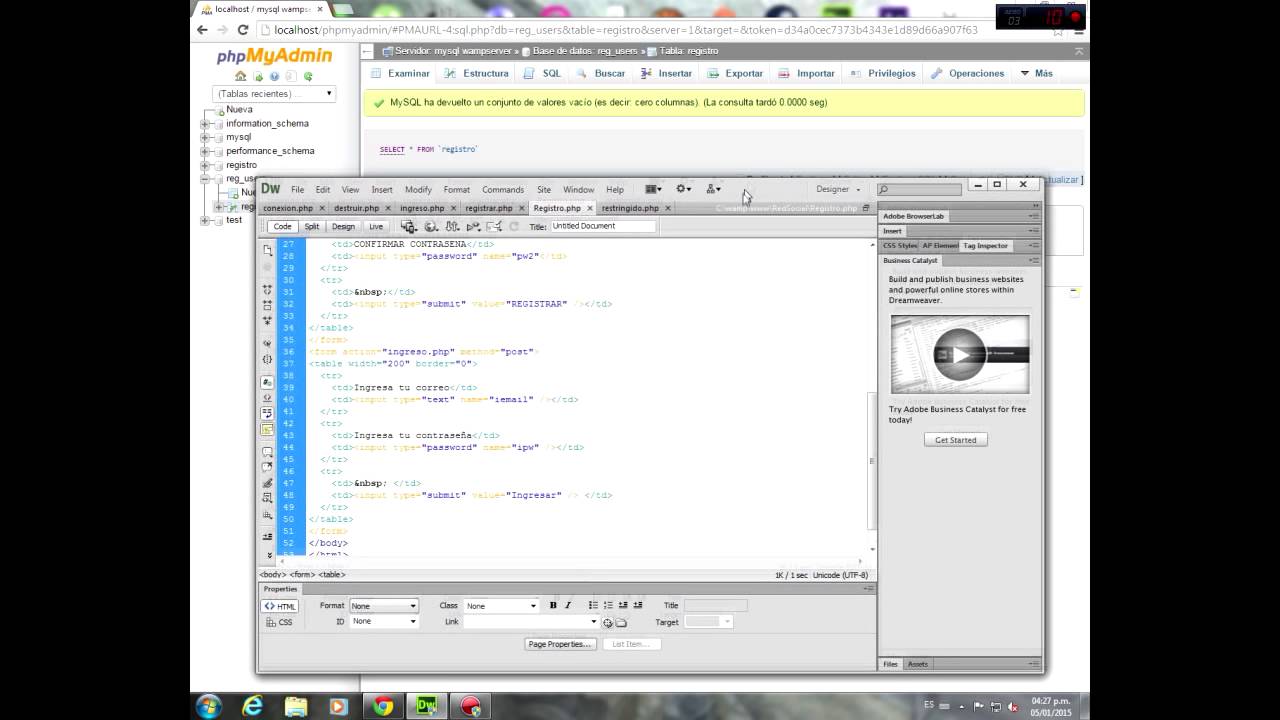Click the Windows Start button
This screenshot has height=720, width=1280.
pos(209,706)
